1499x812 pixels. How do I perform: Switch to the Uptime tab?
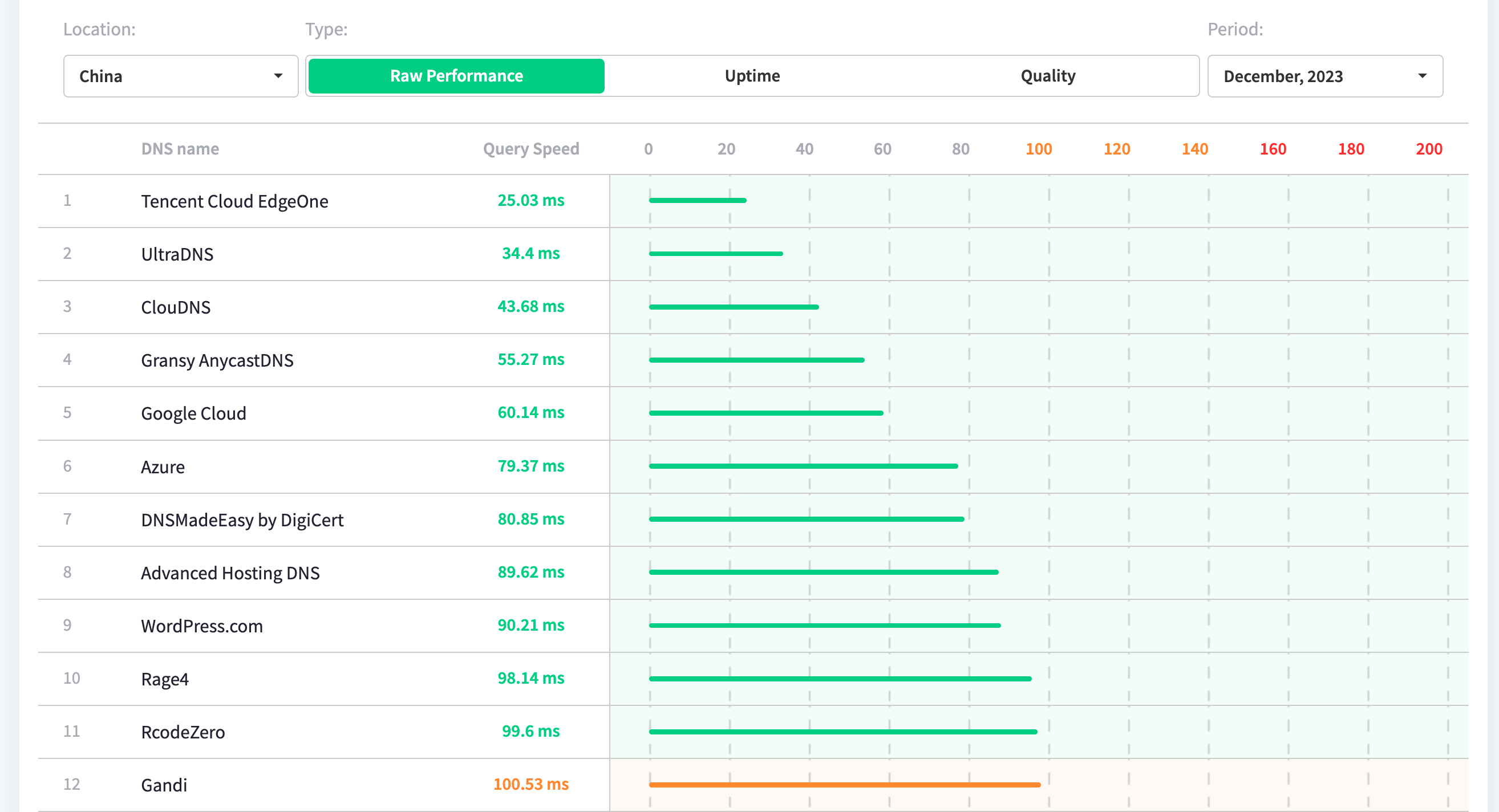click(x=752, y=76)
